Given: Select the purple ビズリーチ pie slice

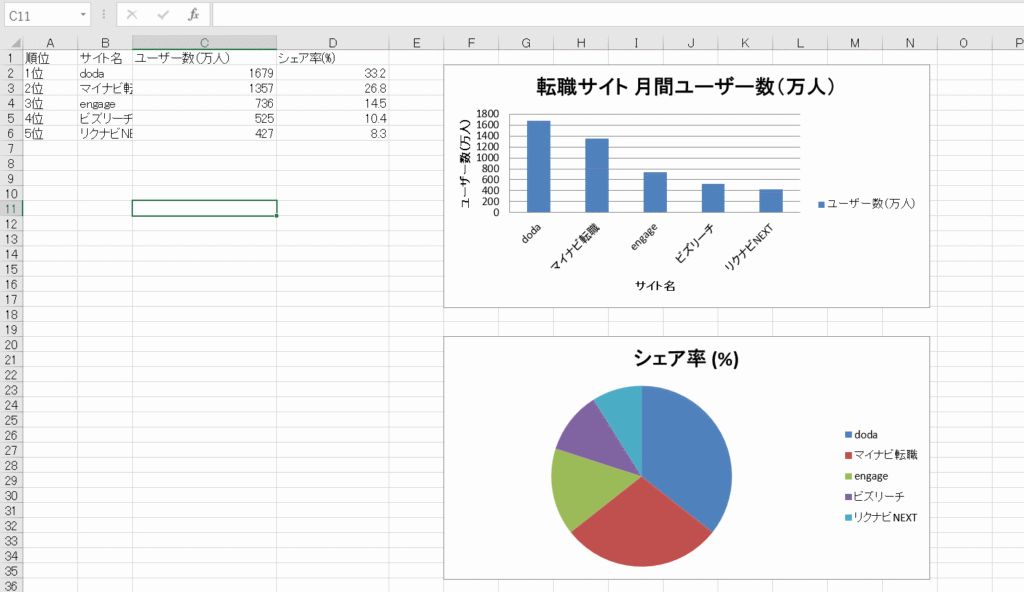Looking at the screenshot, I should [x=594, y=438].
